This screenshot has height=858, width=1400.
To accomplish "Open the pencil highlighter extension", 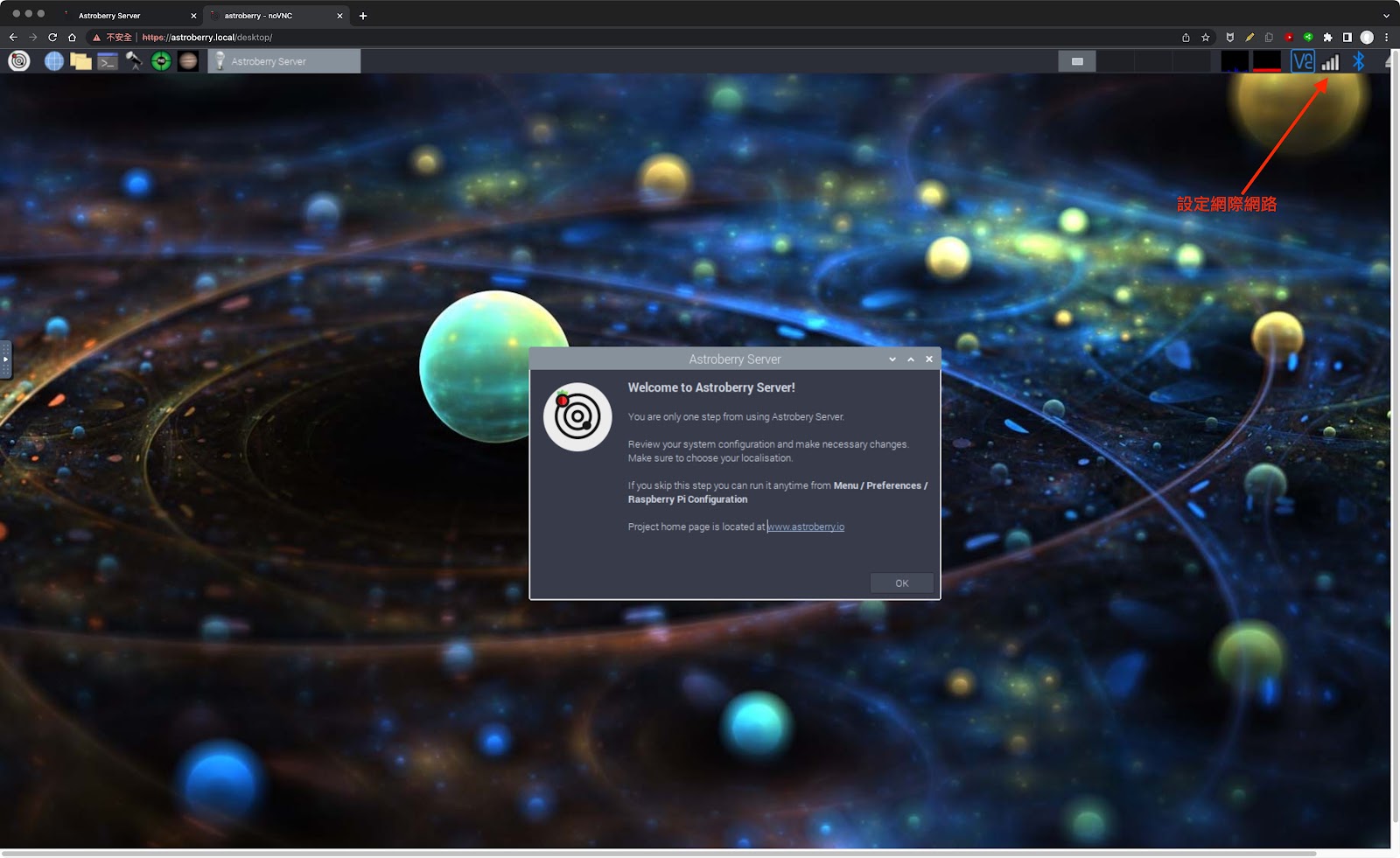I will 1249,38.
